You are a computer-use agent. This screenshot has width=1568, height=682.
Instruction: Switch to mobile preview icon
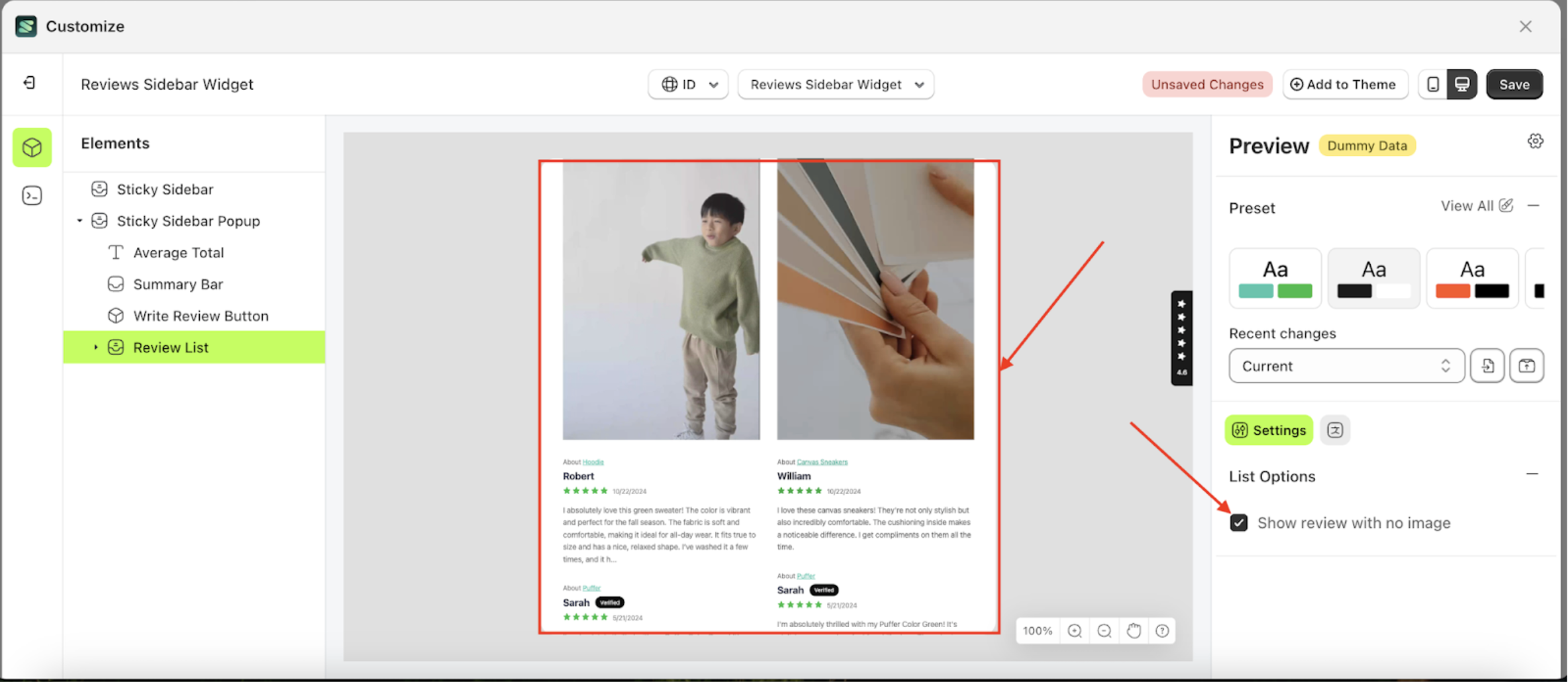1433,85
